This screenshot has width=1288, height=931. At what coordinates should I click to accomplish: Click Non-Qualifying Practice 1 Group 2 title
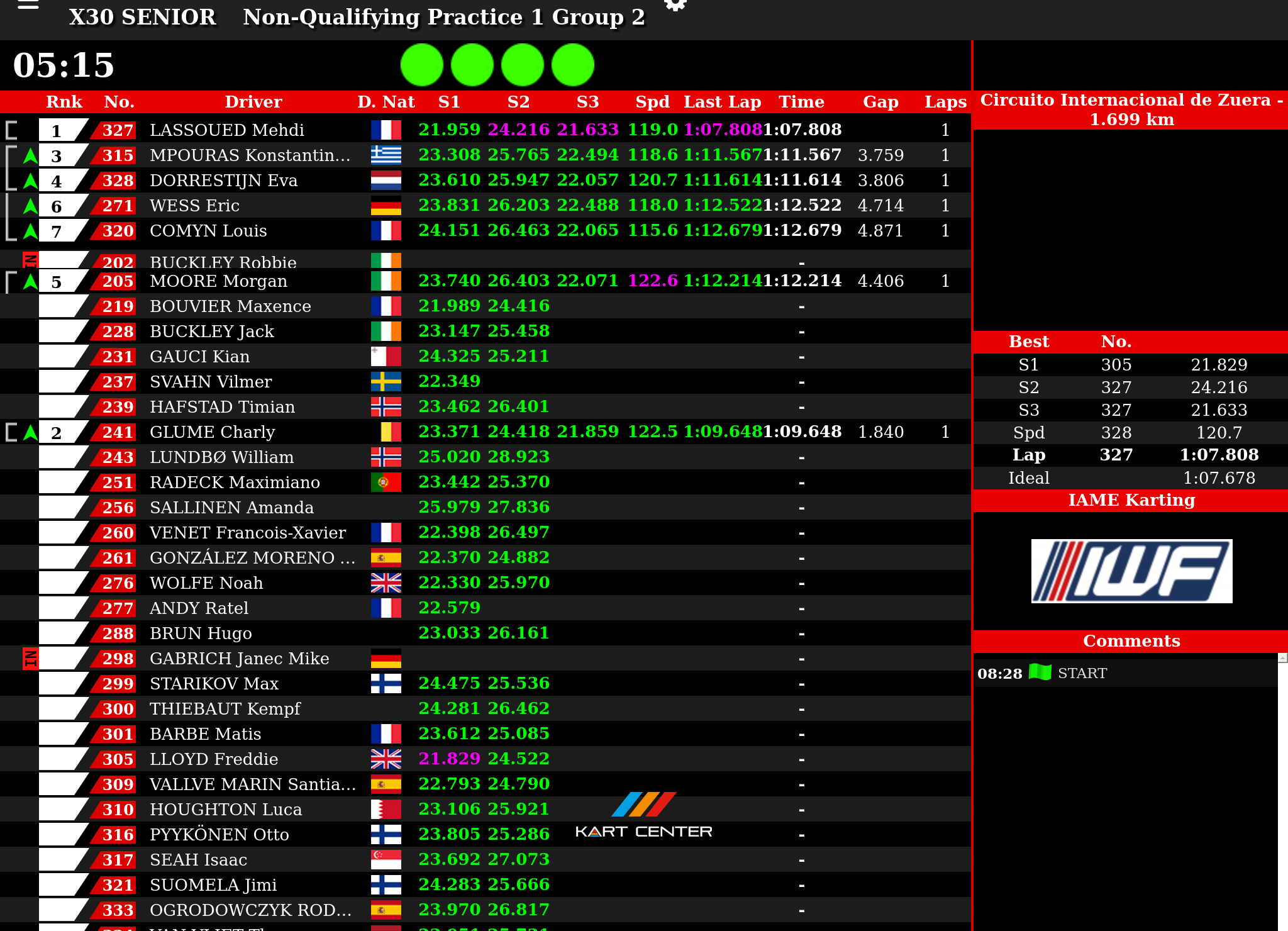(x=444, y=17)
